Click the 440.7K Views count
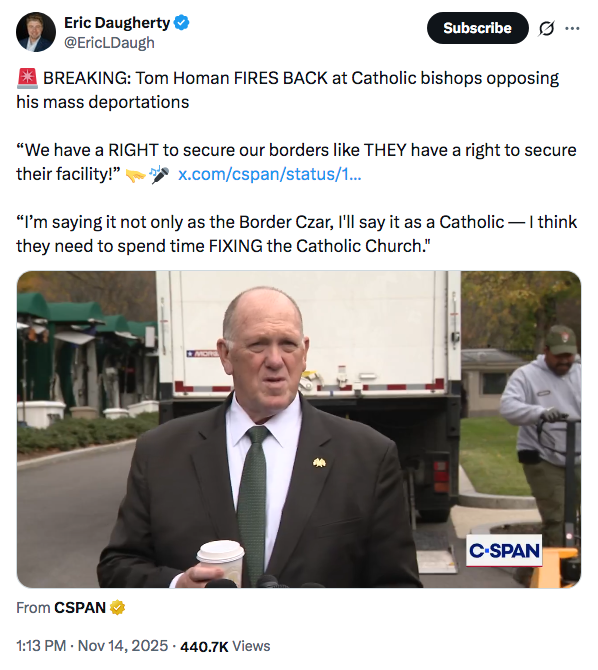 pos(225,646)
